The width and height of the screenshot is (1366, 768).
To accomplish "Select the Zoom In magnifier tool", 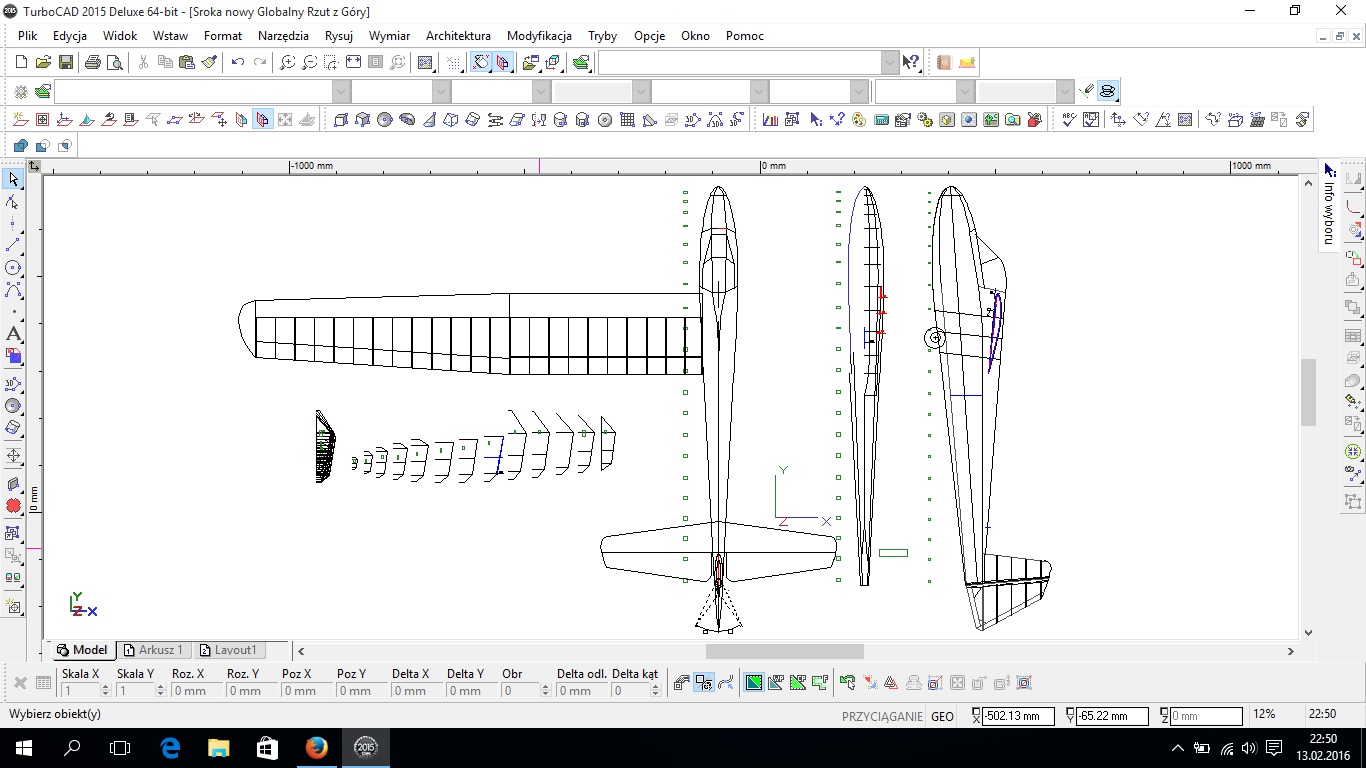I will pyautogui.click(x=287, y=62).
